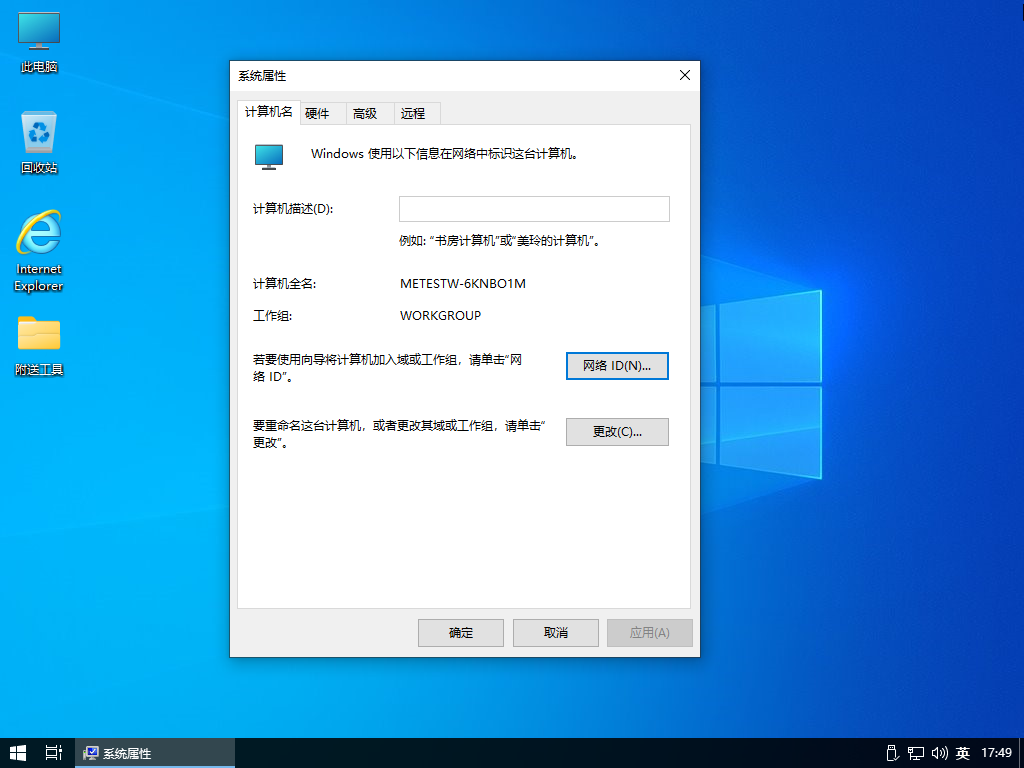Click the USB safely remove tray icon

click(894, 753)
